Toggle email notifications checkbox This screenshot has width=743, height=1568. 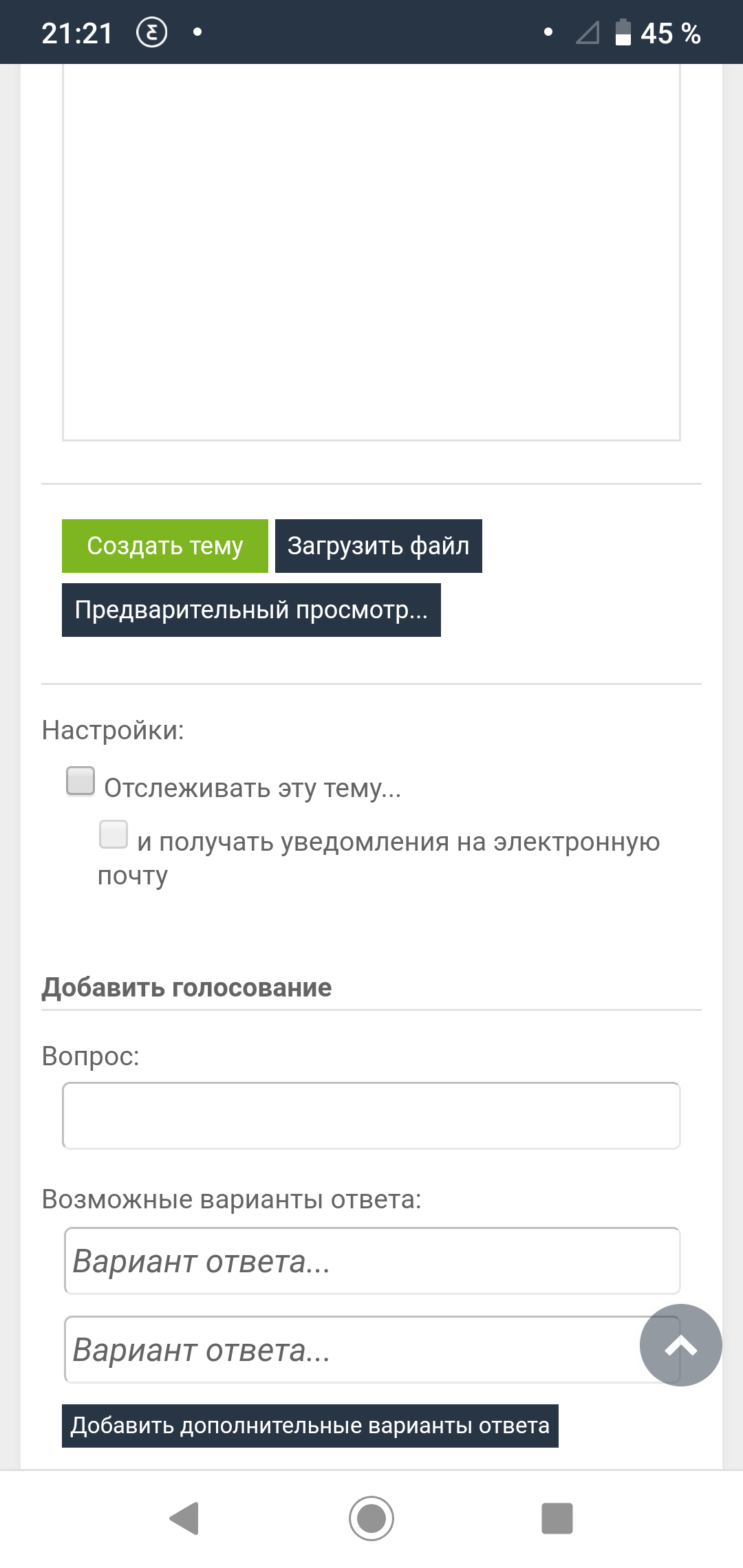[114, 834]
